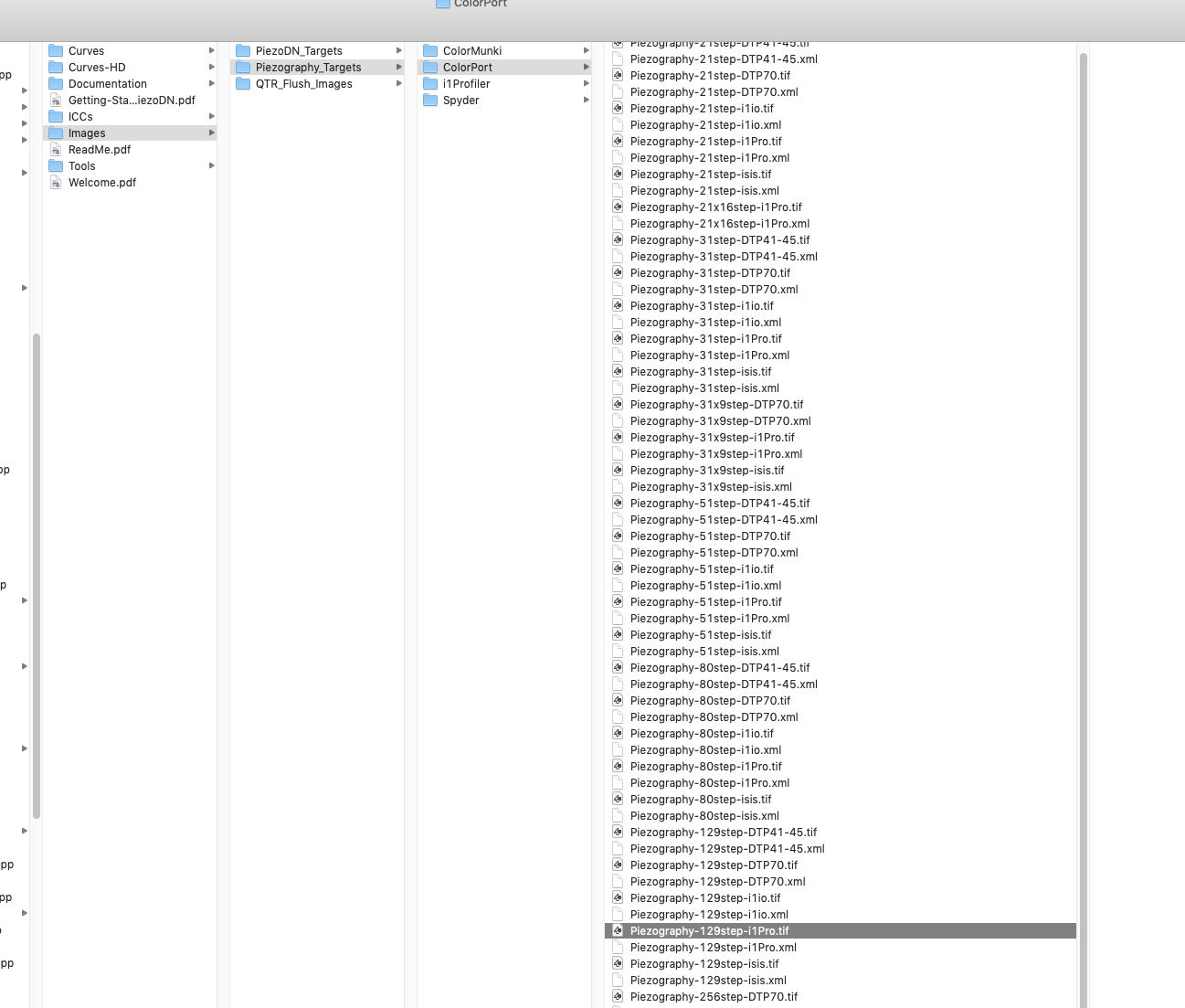
Task: Expand the Curves folder arrow
Action: pos(211,51)
